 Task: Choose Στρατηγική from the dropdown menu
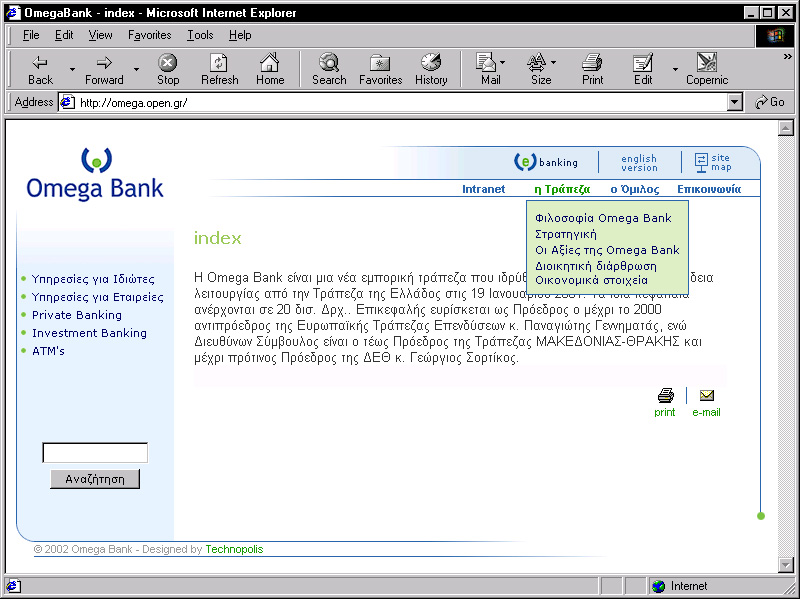(565, 234)
